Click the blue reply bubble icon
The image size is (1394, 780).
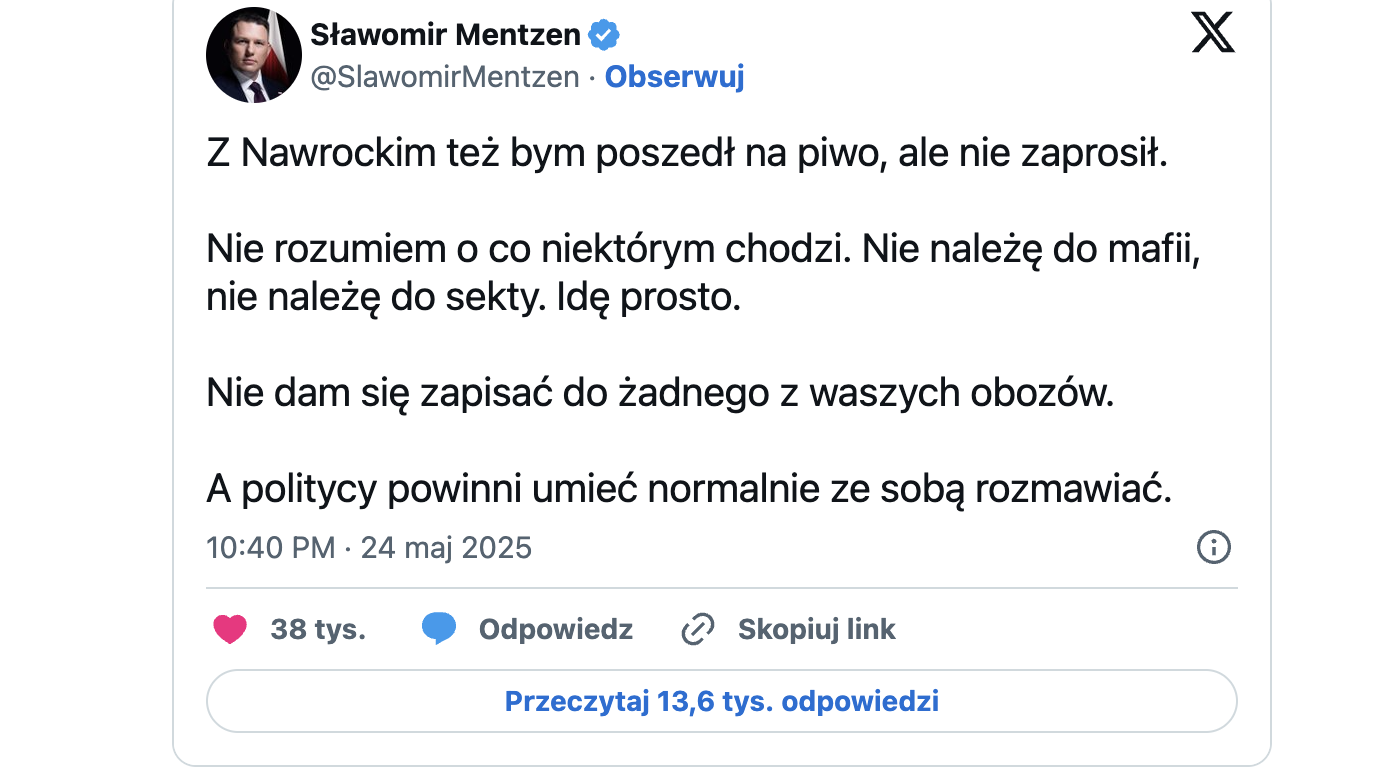pyautogui.click(x=439, y=629)
